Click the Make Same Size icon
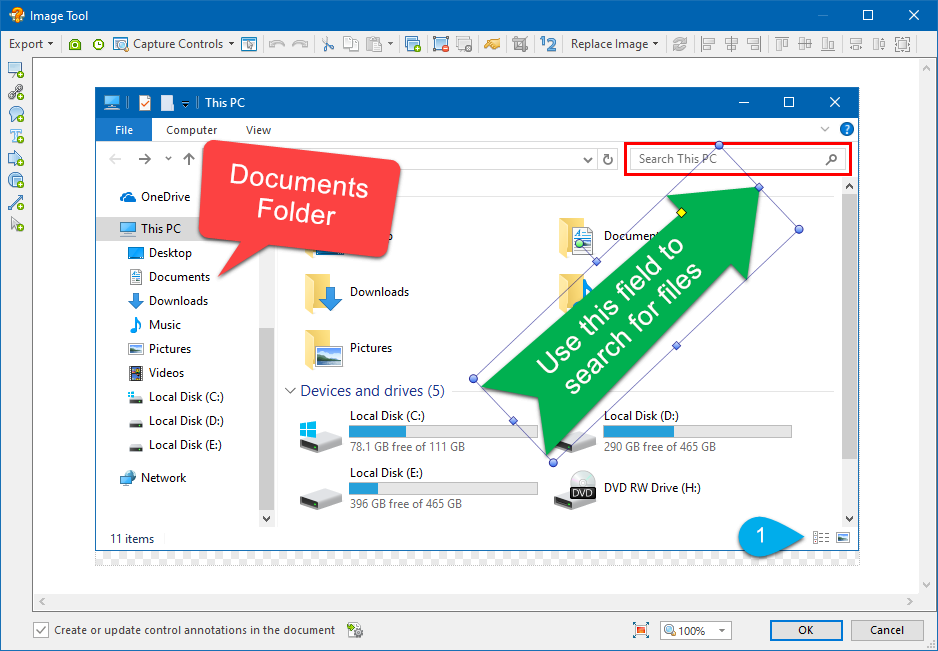938x651 pixels. point(902,44)
